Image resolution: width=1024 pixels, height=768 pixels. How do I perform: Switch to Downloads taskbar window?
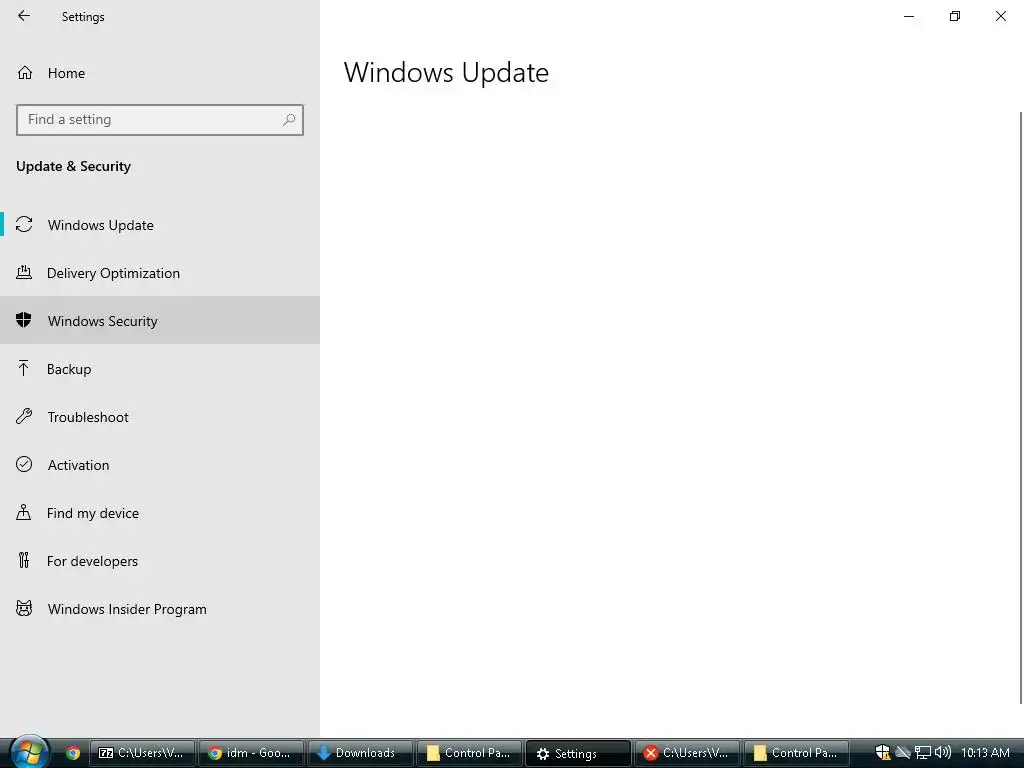pyautogui.click(x=360, y=753)
